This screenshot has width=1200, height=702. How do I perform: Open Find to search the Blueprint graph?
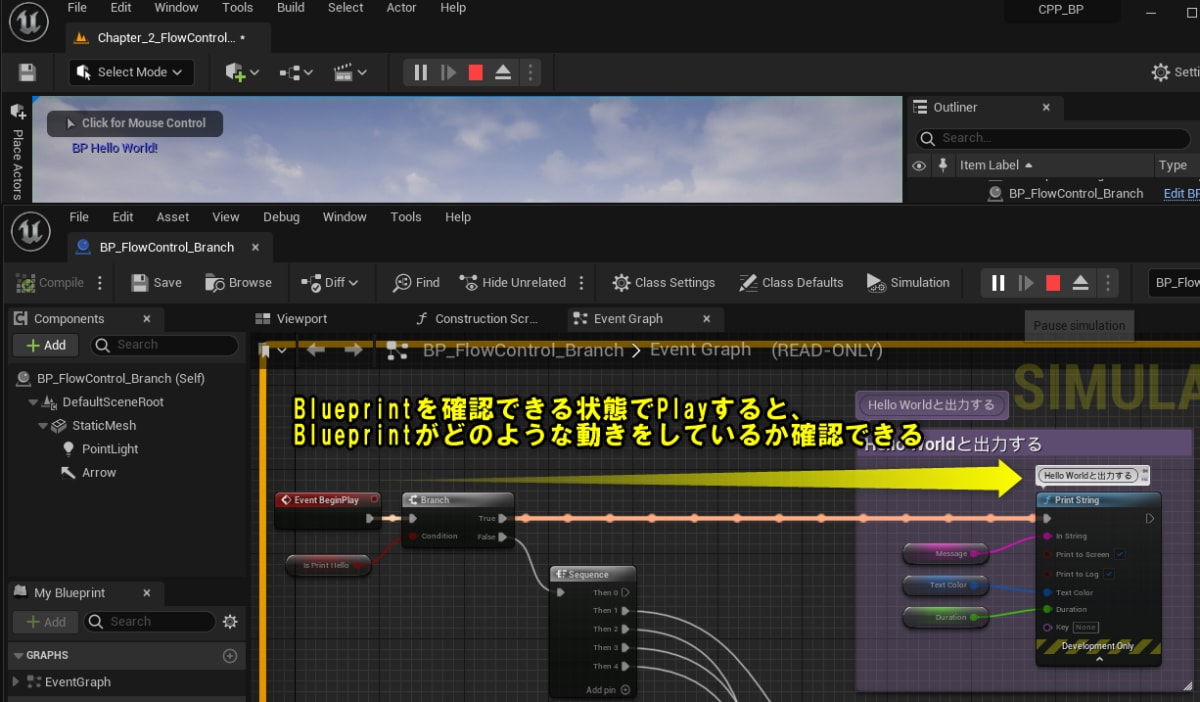click(x=415, y=282)
